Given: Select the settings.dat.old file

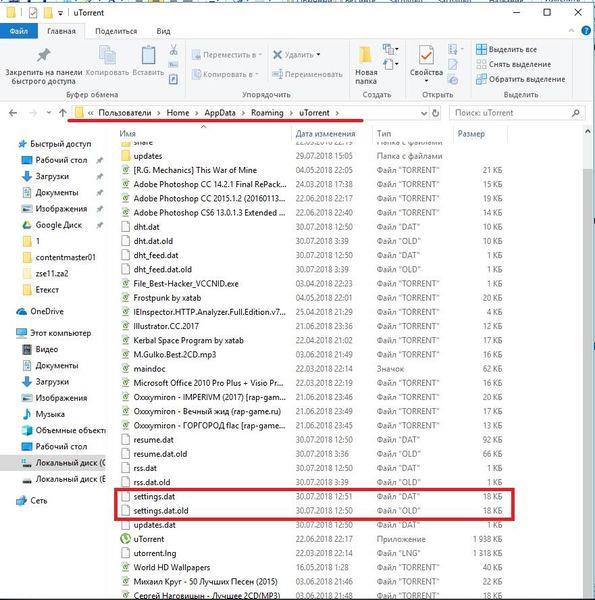Looking at the screenshot, I should pos(314,510).
